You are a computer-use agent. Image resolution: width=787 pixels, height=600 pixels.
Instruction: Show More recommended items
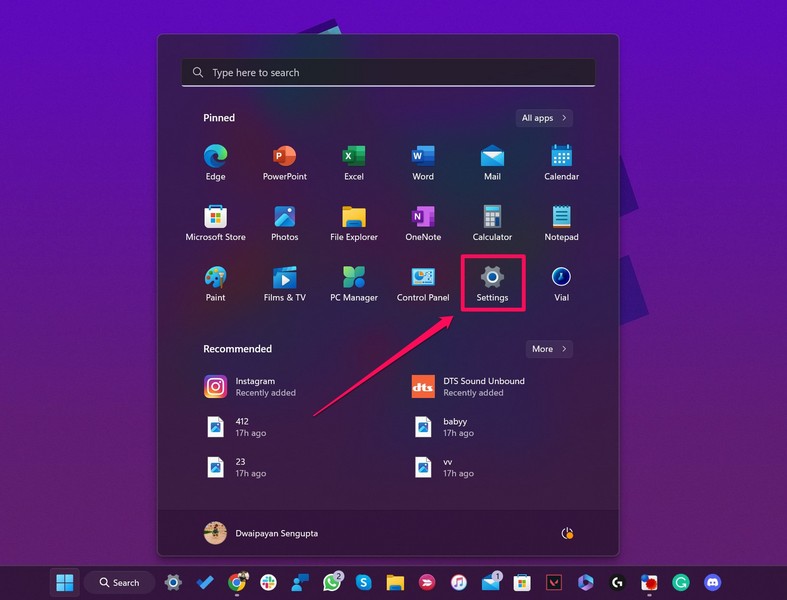pyautogui.click(x=549, y=349)
